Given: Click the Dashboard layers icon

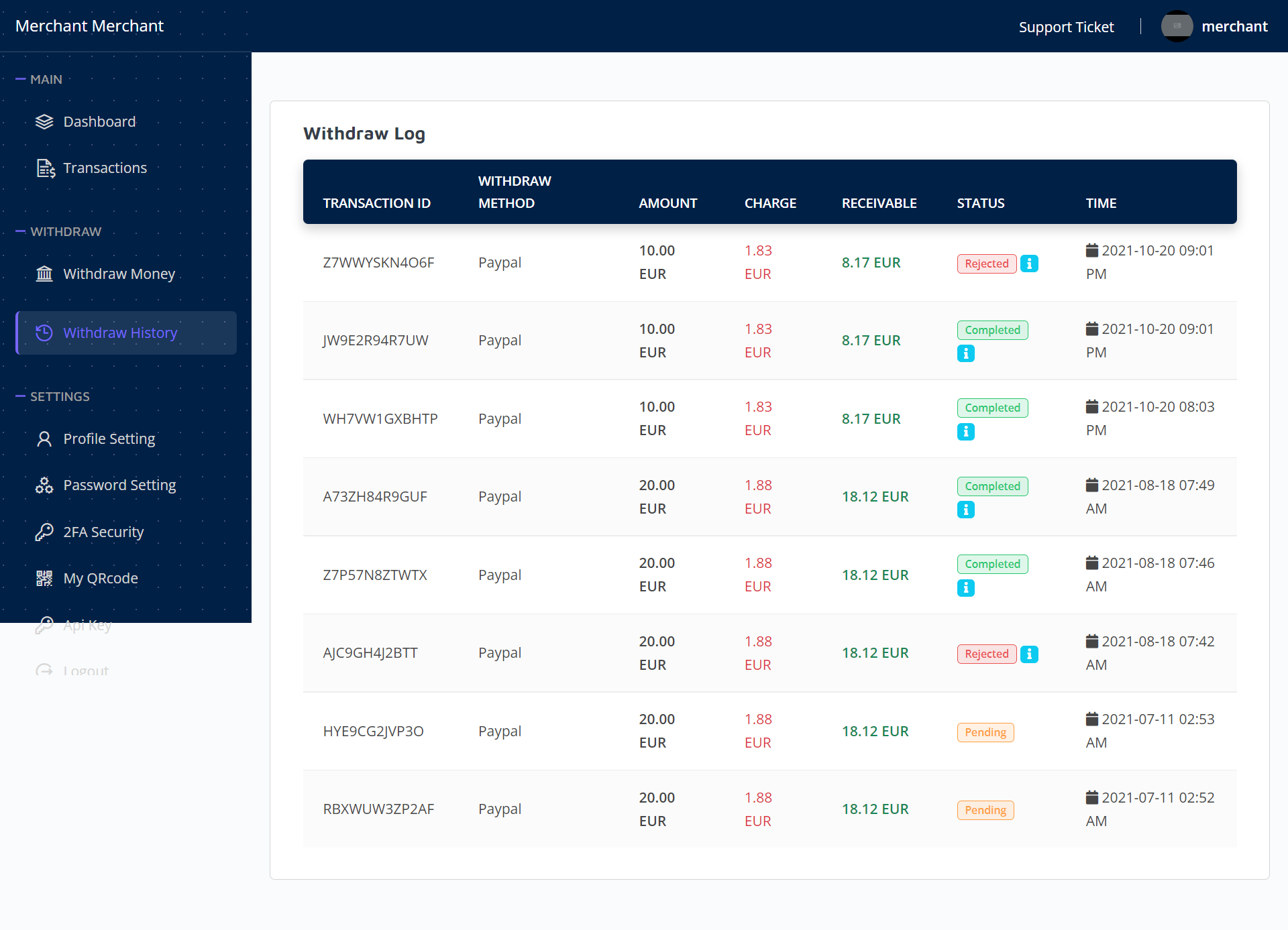Looking at the screenshot, I should pyautogui.click(x=44, y=122).
